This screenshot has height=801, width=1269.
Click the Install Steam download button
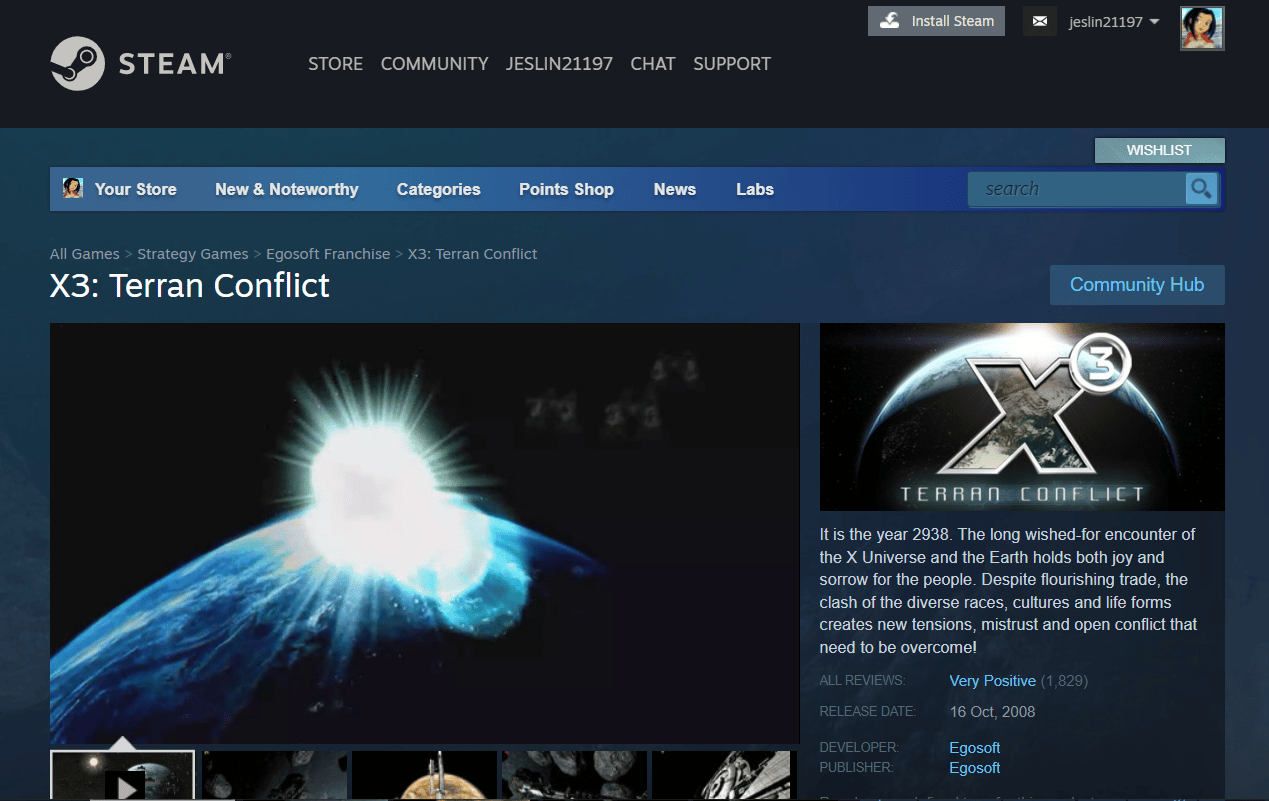point(936,21)
